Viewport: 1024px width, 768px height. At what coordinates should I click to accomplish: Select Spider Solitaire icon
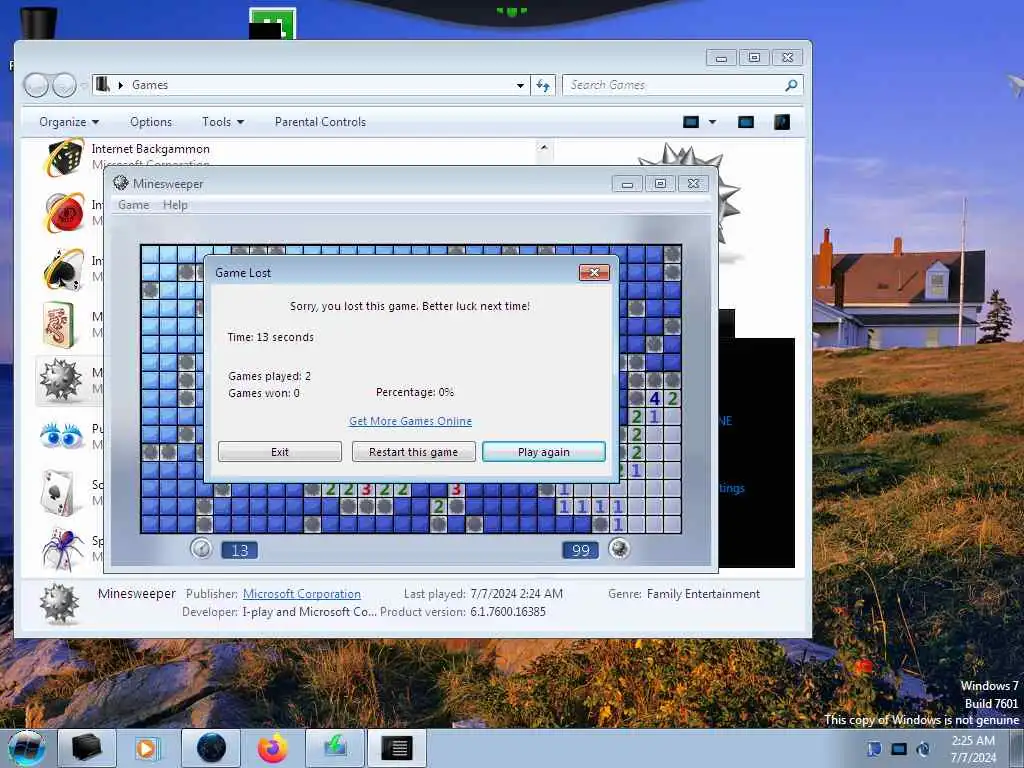[x=62, y=548]
